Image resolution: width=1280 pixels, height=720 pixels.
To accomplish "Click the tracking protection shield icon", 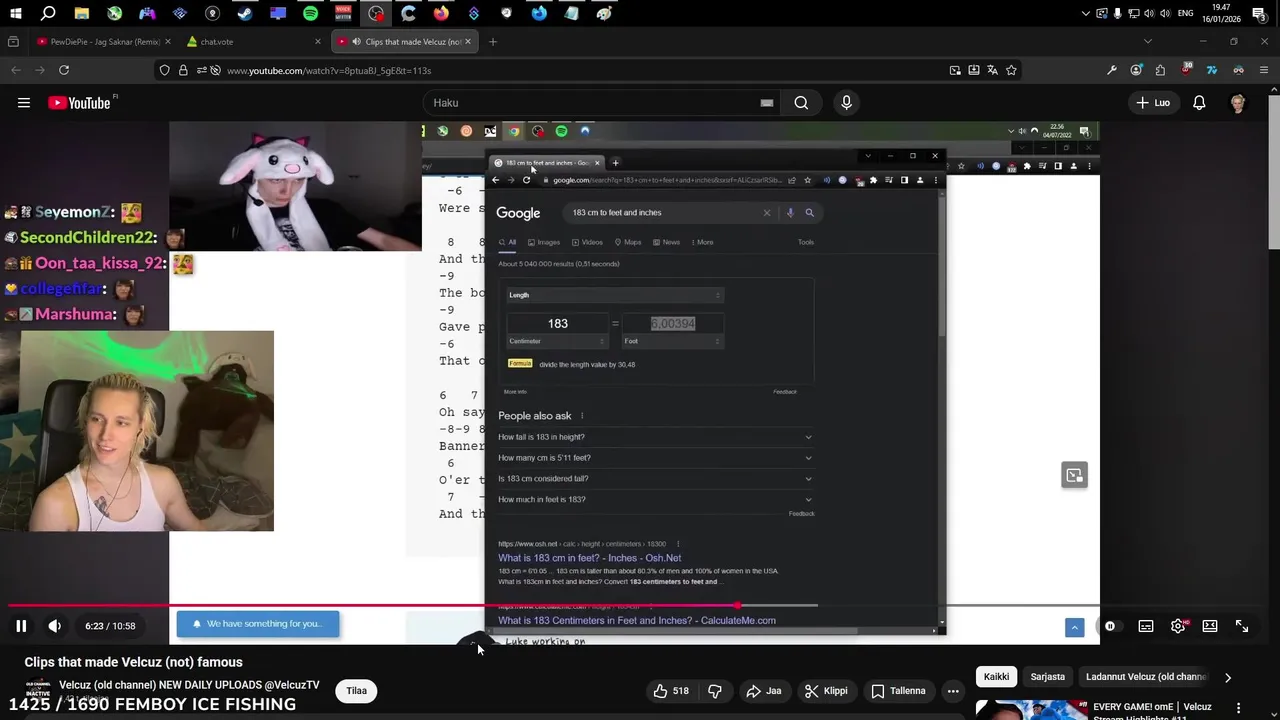I will [x=164, y=70].
